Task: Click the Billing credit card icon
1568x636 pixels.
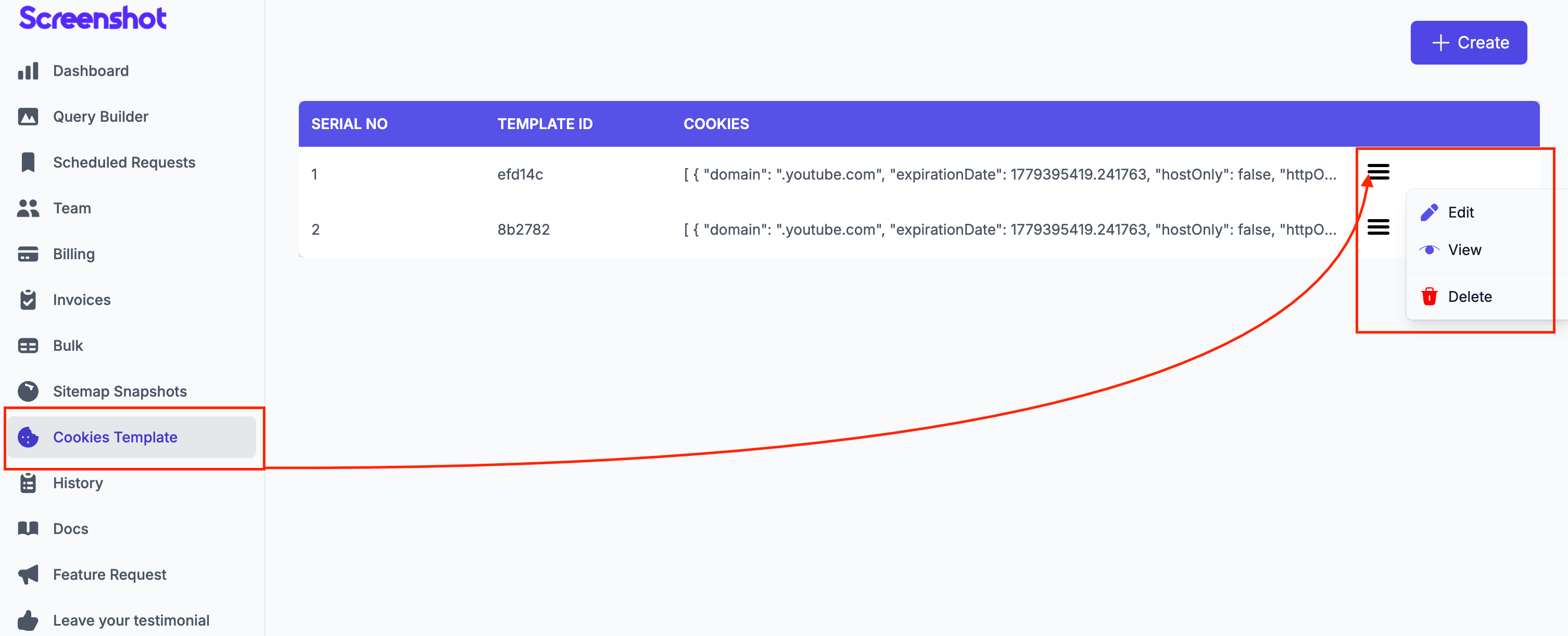Action: pos(28,254)
